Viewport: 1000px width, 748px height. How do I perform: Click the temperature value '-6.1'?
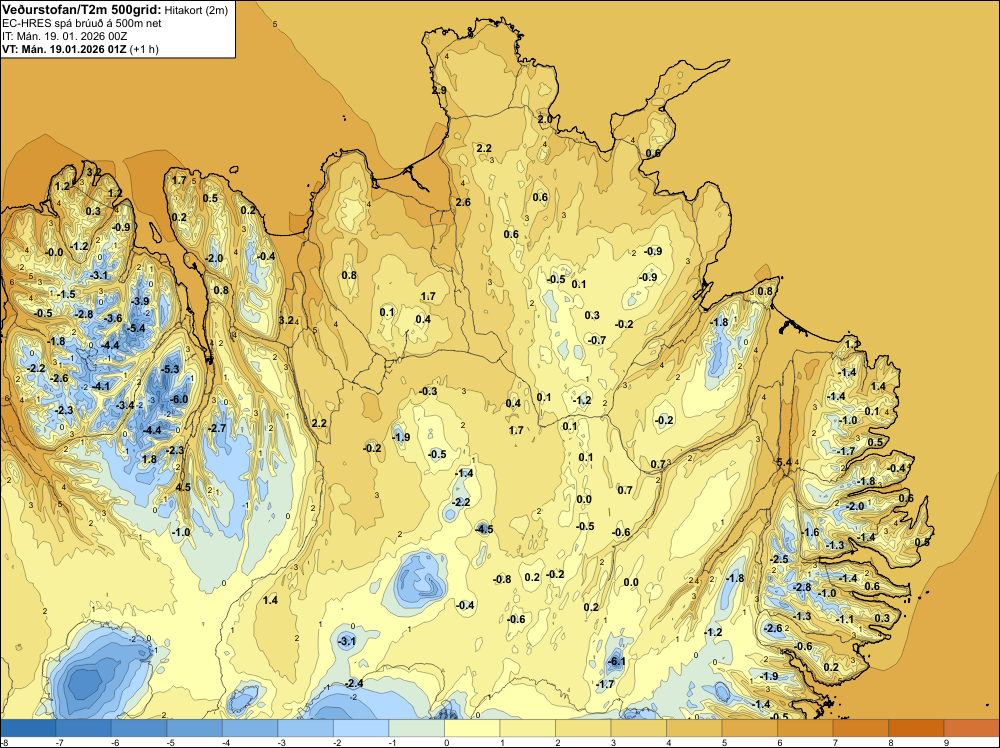pyautogui.click(x=617, y=661)
